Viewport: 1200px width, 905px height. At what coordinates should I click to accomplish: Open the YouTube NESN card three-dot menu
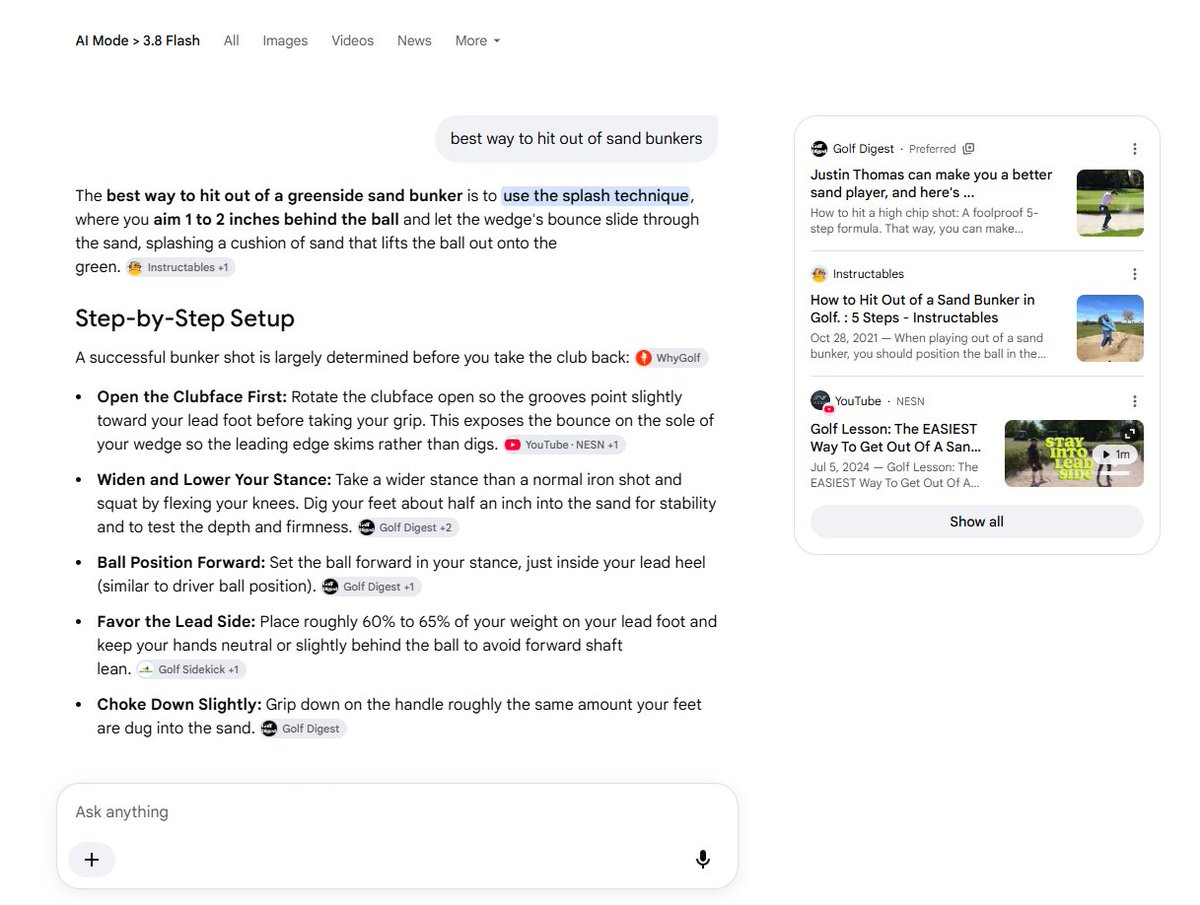pos(1134,401)
